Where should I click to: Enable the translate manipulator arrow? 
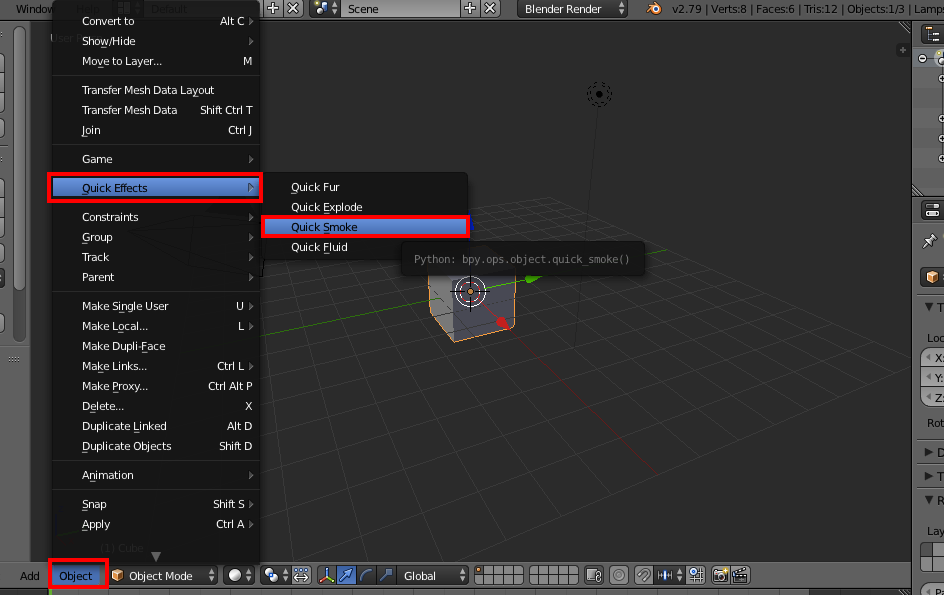tap(346, 576)
